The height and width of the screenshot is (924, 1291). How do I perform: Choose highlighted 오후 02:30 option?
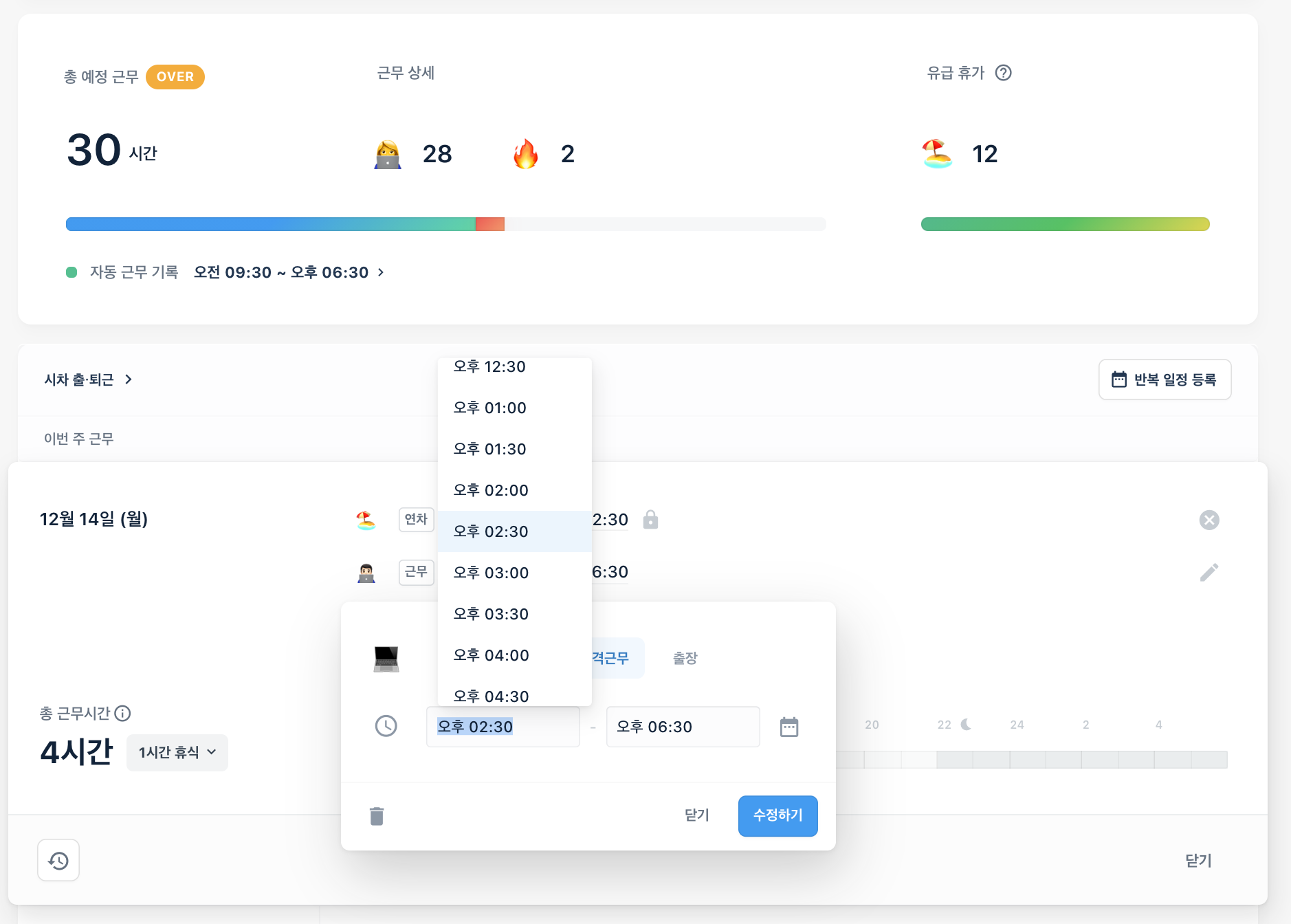point(514,531)
